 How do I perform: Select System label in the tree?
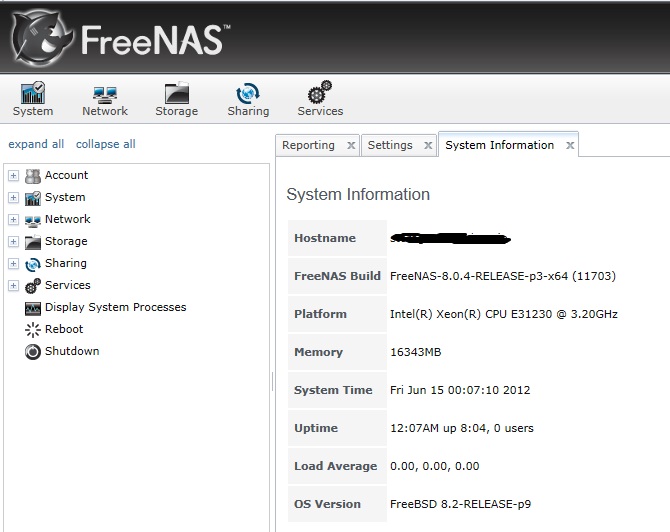65,197
